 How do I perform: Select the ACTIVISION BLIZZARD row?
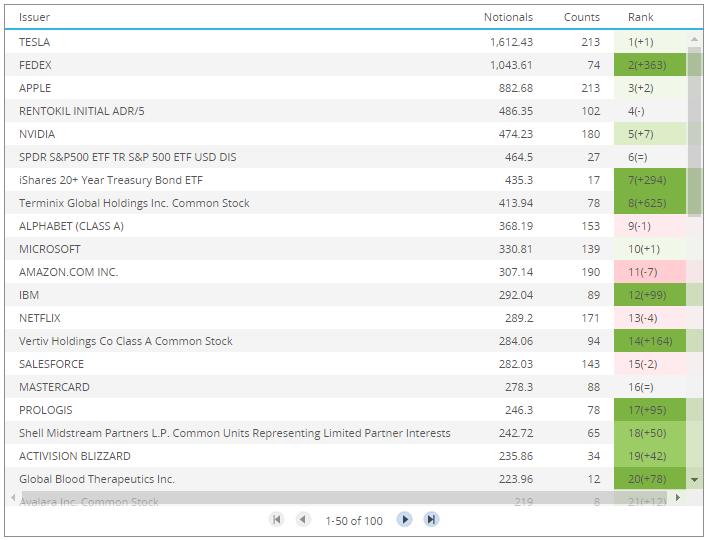pyautogui.click(x=346, y=456)
